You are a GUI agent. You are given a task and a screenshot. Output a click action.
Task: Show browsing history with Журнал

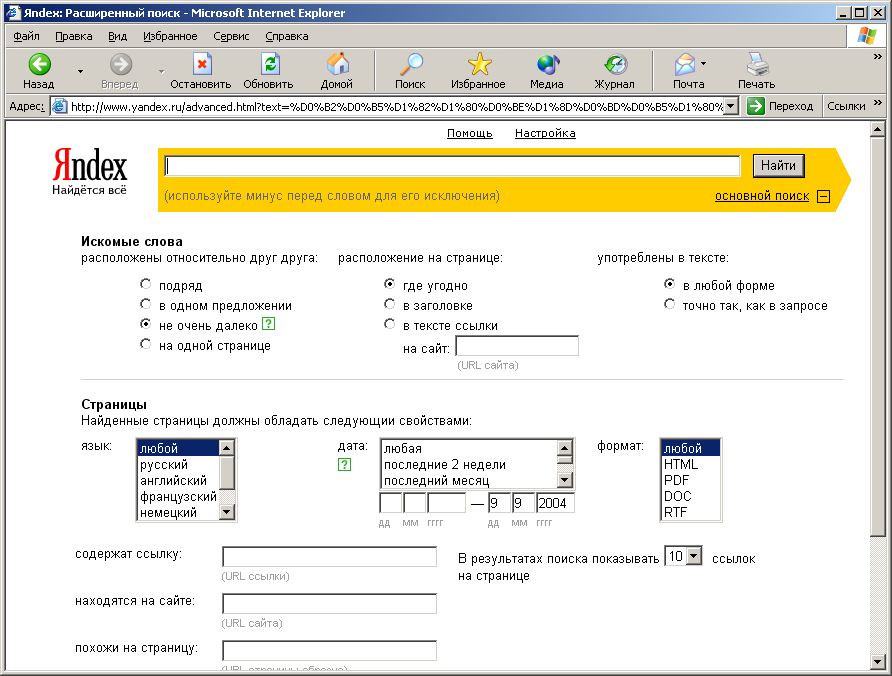[614, 71]
